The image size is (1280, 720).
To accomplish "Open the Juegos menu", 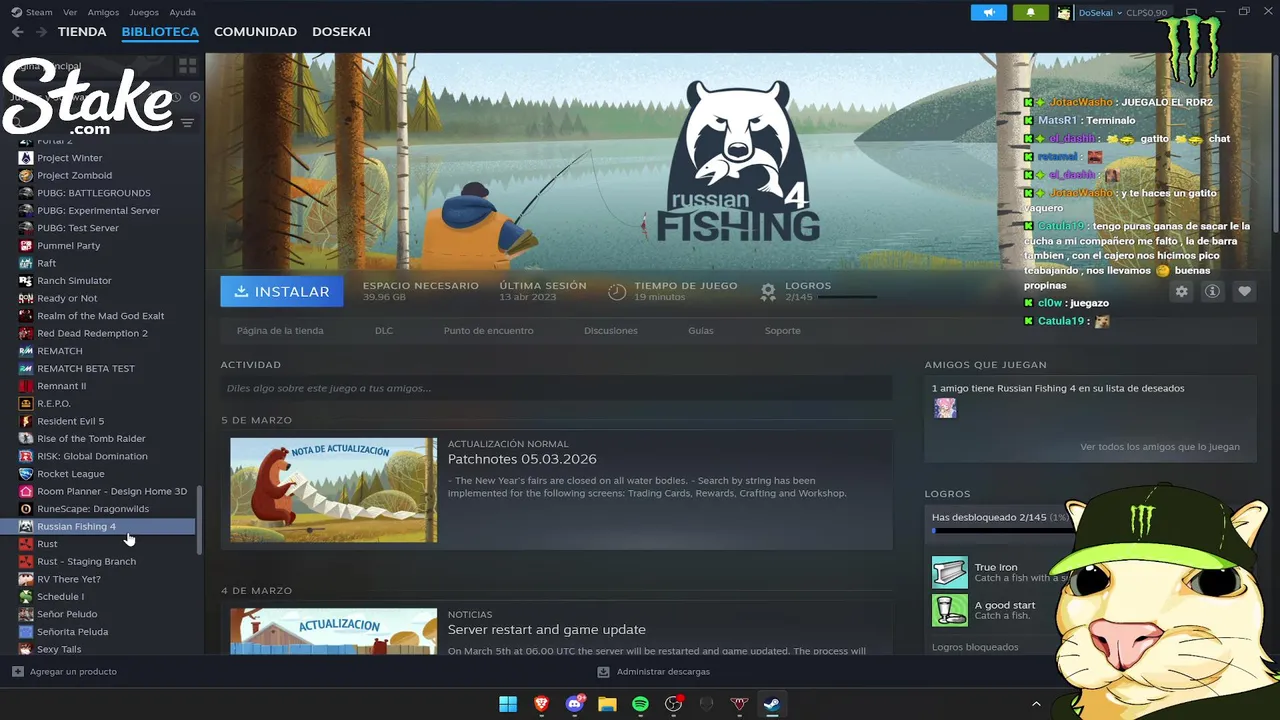I will tap(144, 12).
